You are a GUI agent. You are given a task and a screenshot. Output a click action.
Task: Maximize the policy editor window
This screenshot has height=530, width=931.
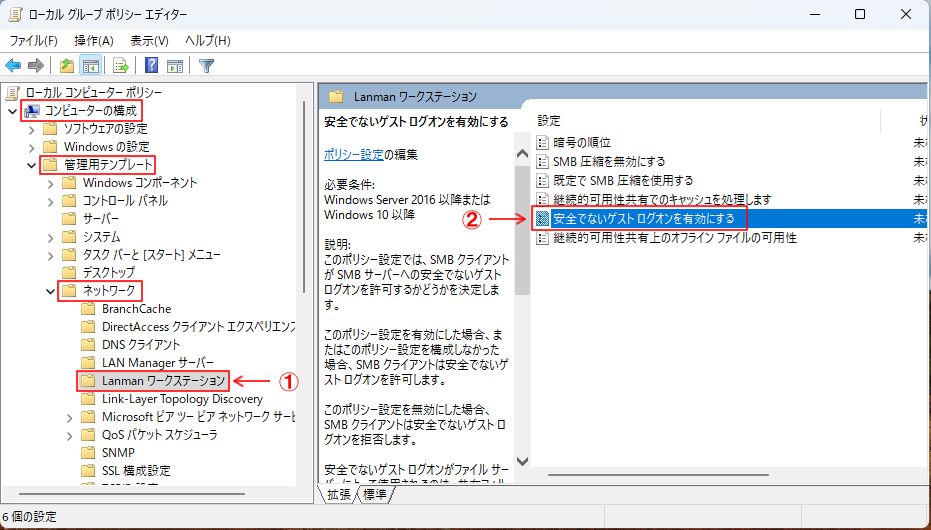860,14
